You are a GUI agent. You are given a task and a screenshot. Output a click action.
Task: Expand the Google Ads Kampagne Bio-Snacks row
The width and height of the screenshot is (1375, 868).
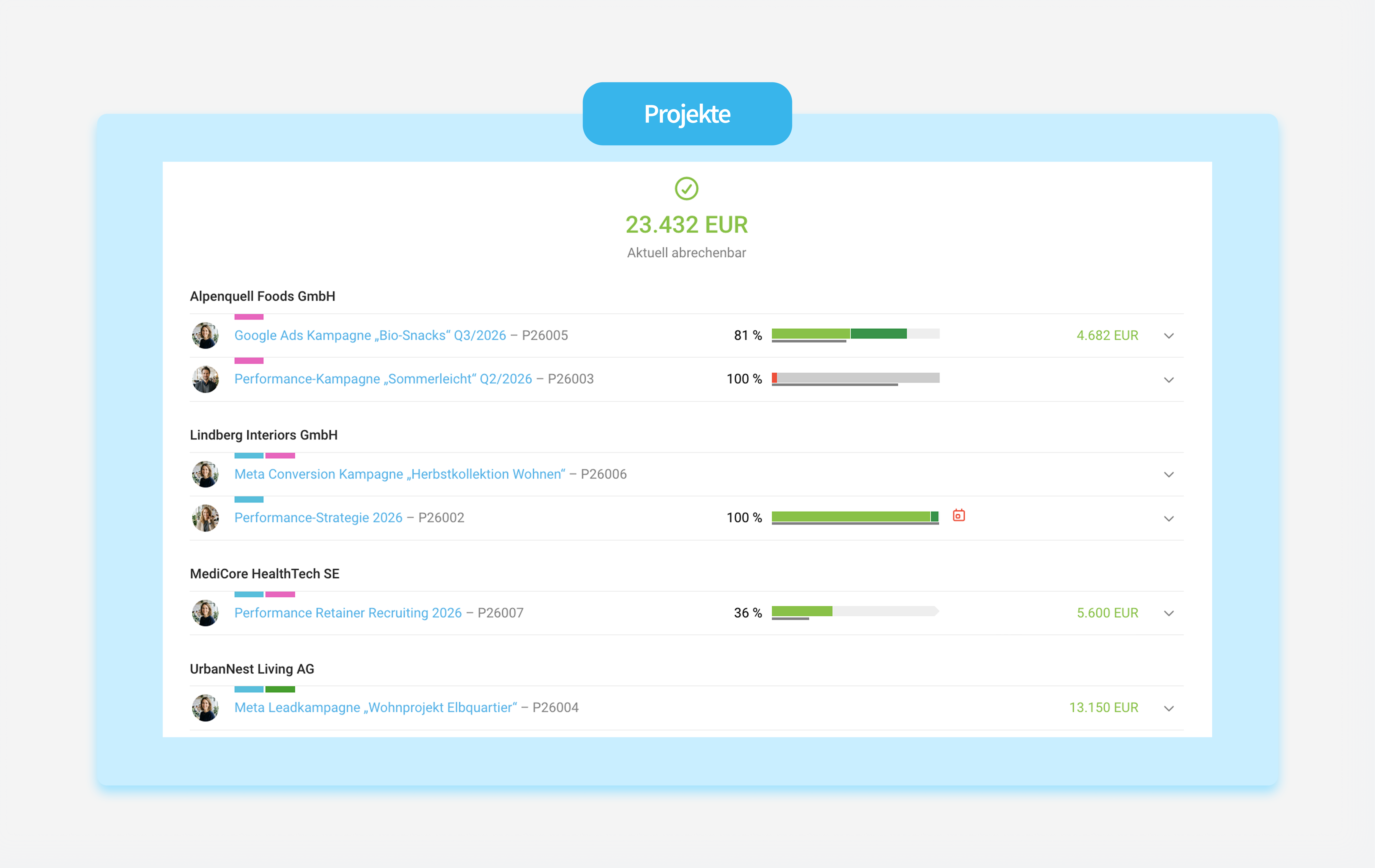pyautogui.click(x=1169, y=336)
